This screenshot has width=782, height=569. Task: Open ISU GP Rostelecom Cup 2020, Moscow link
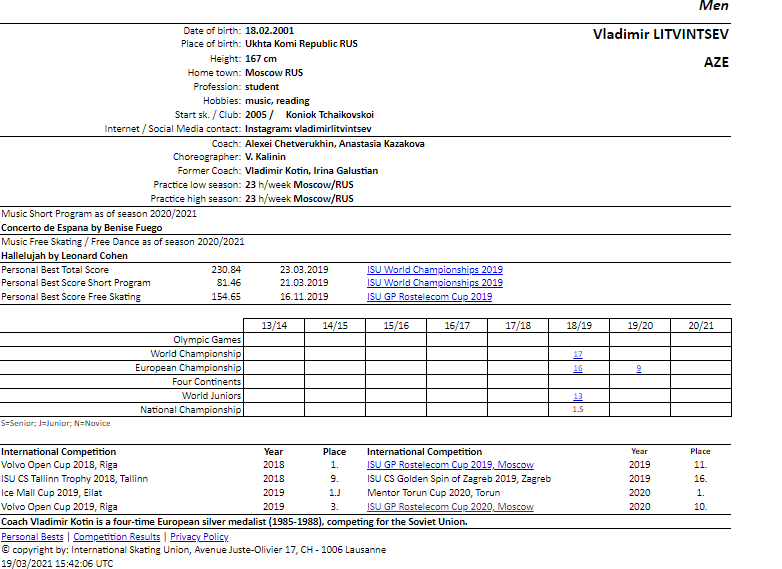pyautogui.click(x=450, y=507)
